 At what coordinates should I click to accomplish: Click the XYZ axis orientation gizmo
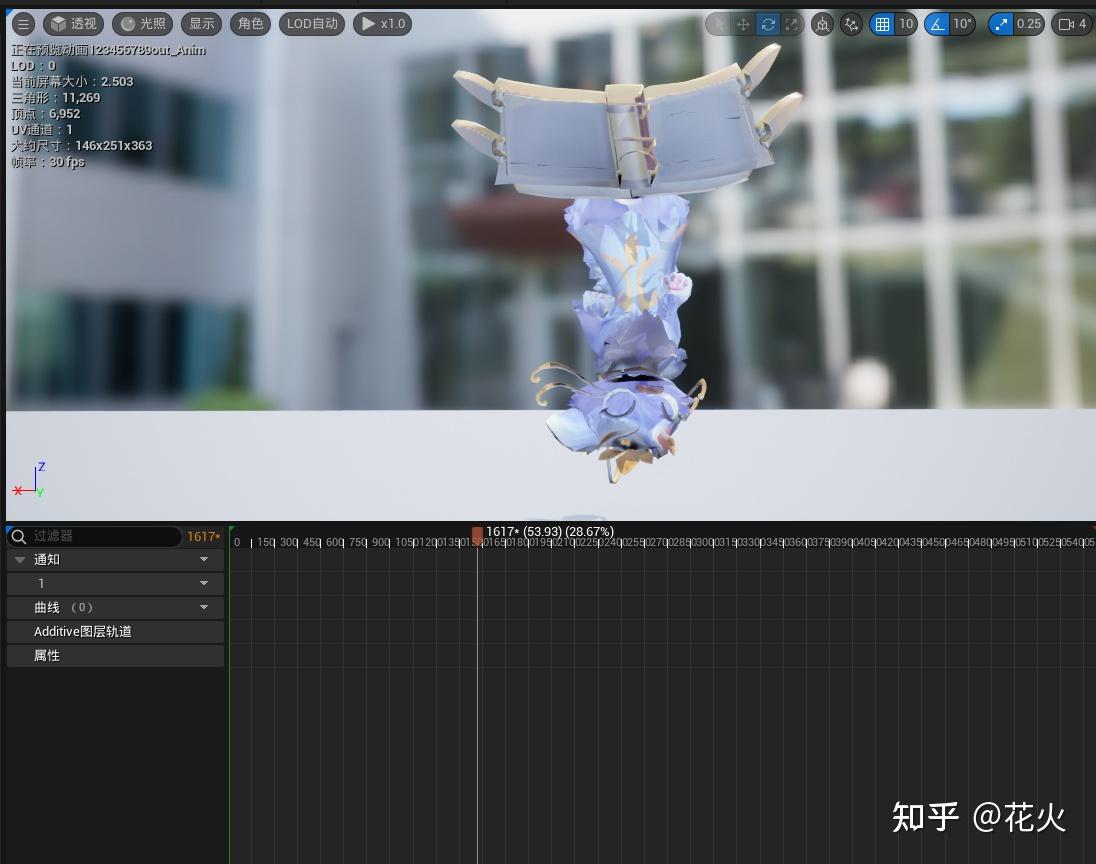pyautogui.click(x=30, y=480)
